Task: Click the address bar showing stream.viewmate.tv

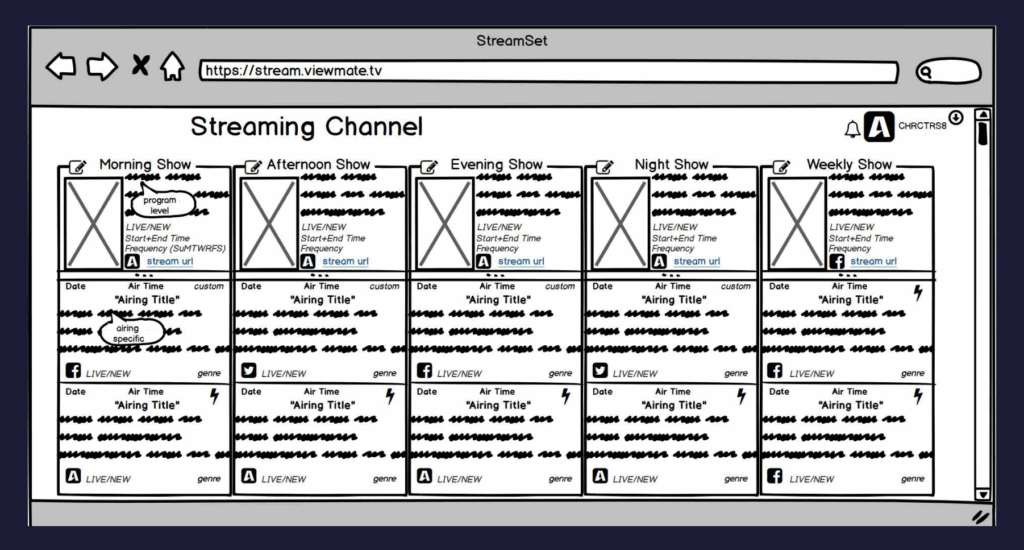Action: [548, 71]
